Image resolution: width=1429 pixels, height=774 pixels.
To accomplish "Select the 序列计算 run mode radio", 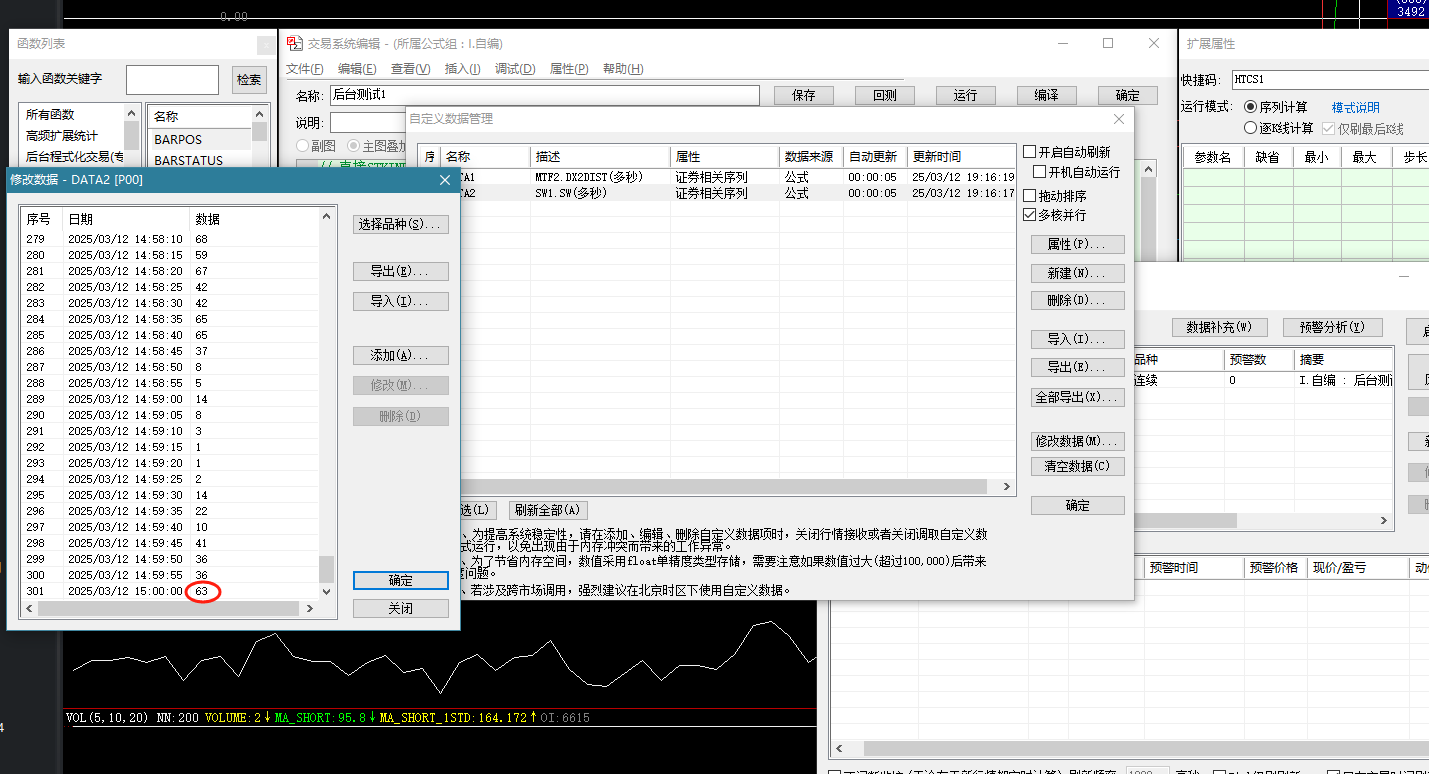I will [1250, 107].
